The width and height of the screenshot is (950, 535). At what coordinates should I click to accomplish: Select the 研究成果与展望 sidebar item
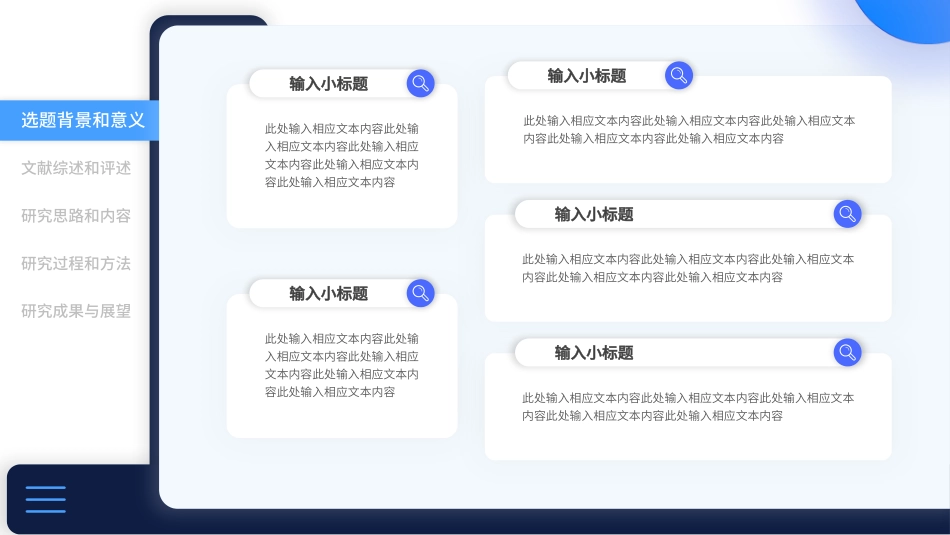tap(76, 311)
